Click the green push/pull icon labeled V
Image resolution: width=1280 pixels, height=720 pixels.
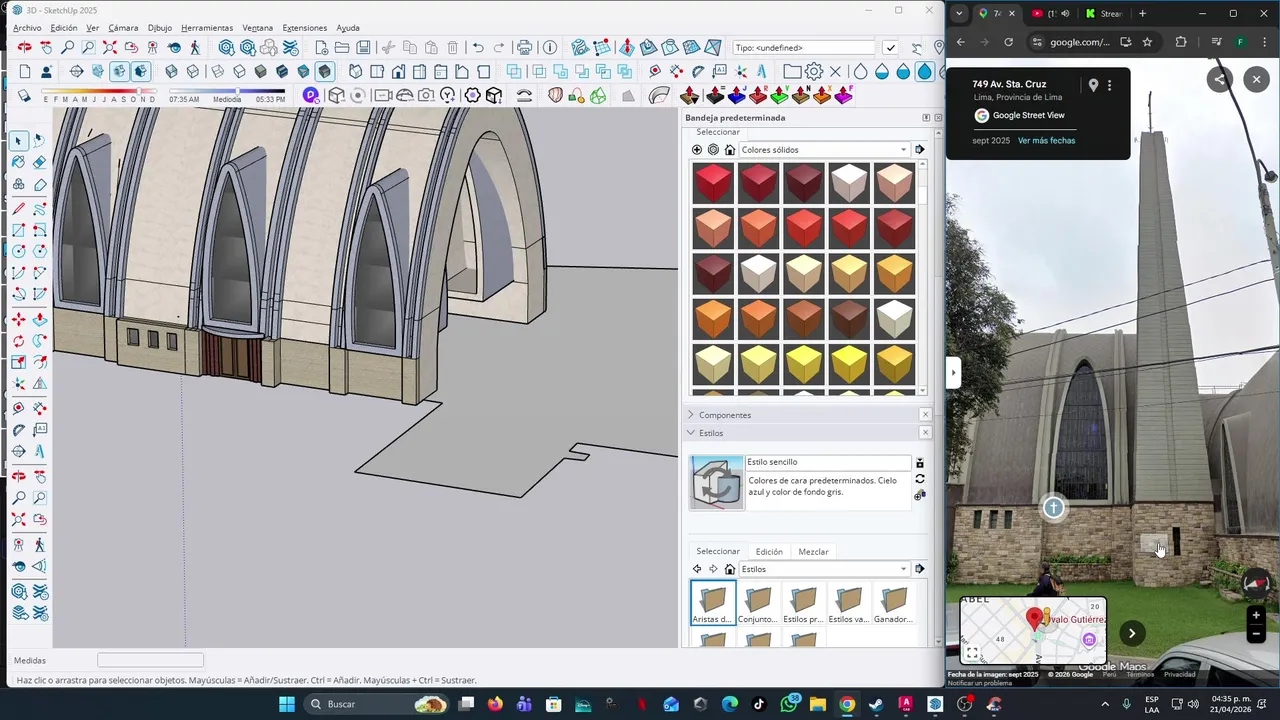pos(779,95)
